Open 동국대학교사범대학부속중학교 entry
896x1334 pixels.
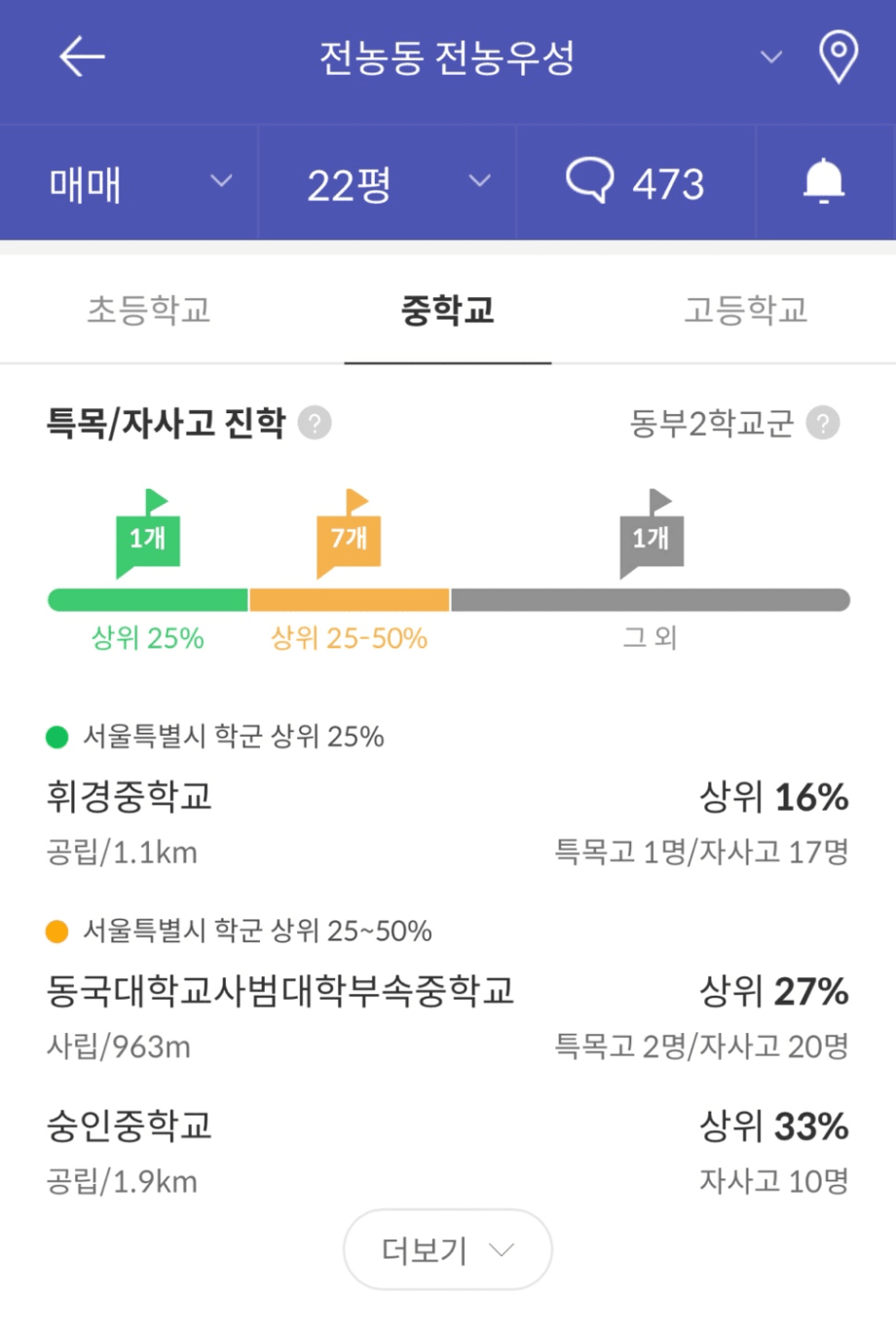[x=448, y=1016]
